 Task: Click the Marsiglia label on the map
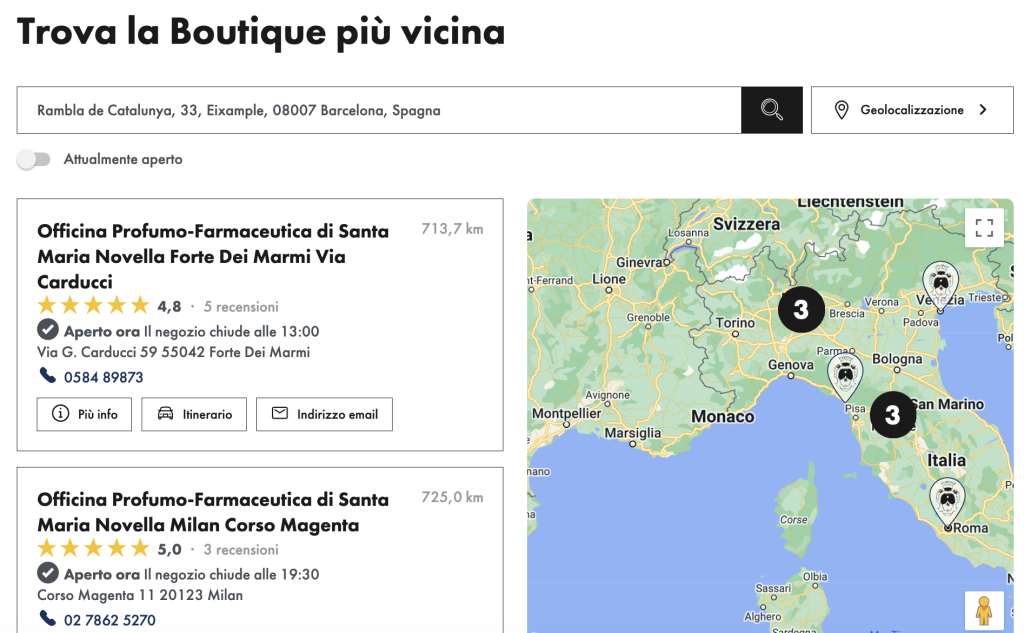click(632, 433)
